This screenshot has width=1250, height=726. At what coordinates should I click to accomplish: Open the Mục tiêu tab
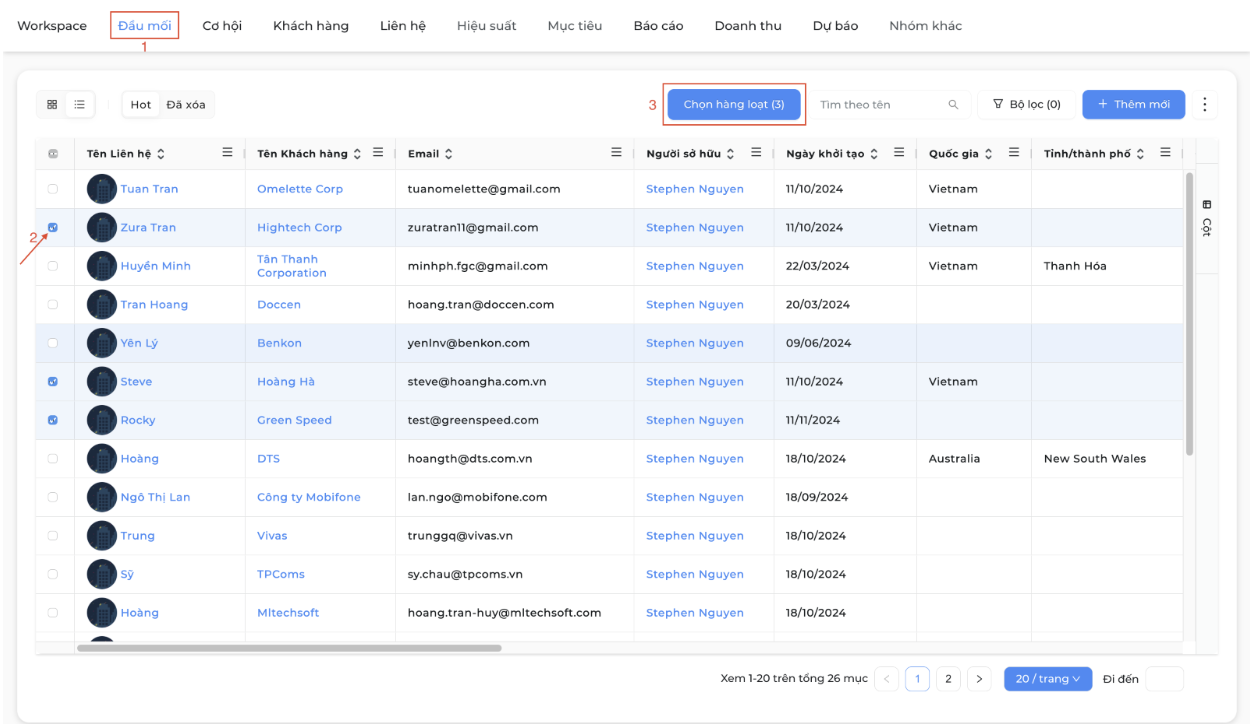(x=575, y=26)
